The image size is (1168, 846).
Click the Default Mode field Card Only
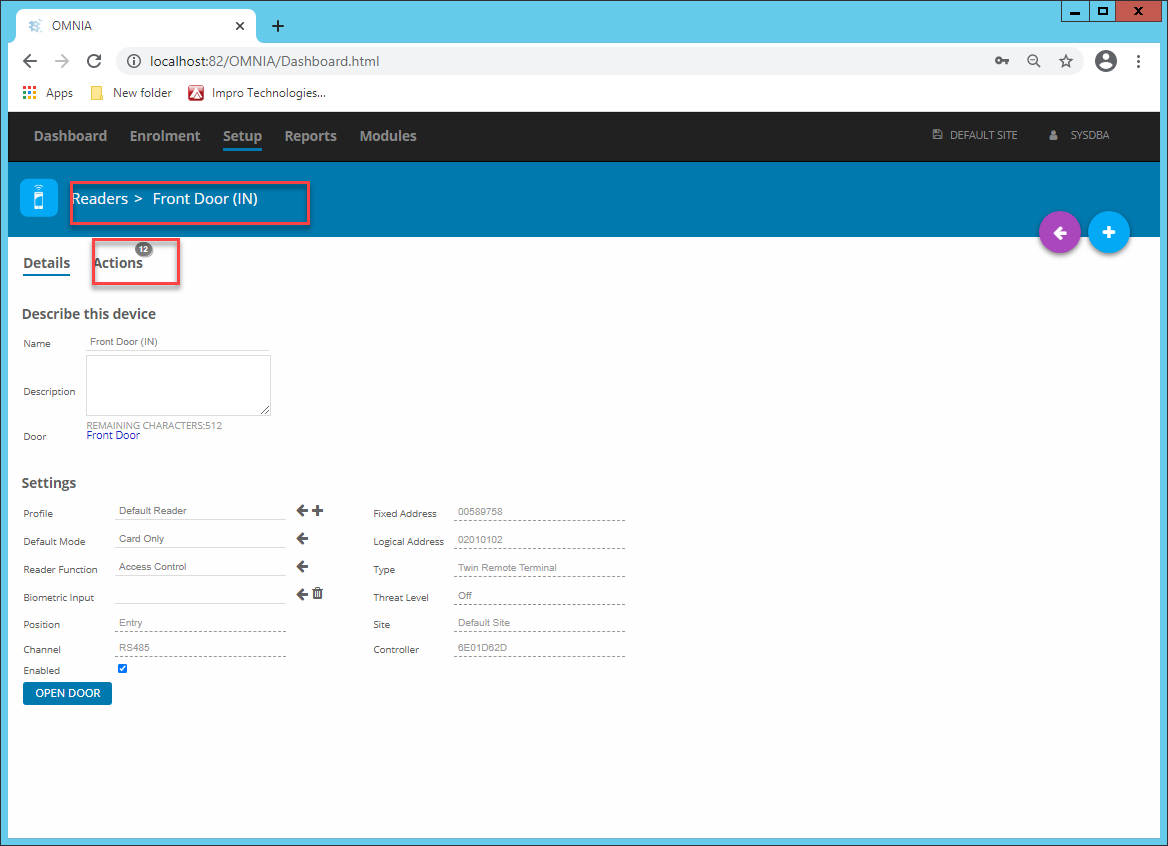[x=200, y=538]
